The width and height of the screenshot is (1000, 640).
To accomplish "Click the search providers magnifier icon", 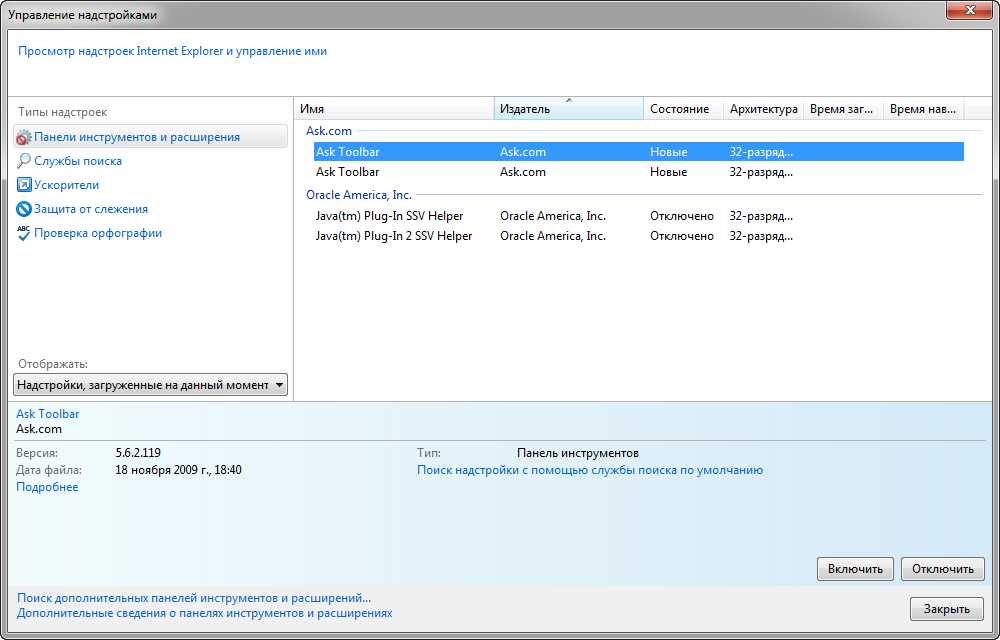I will (x=24, y=161).
